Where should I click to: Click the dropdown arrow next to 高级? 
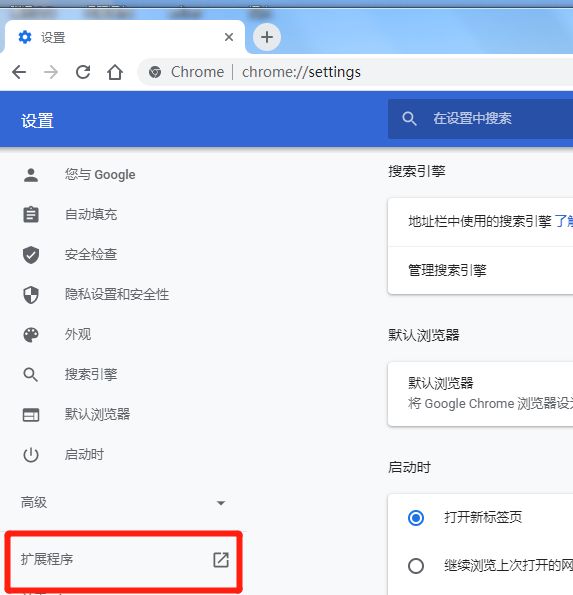click(x=221, y=503)
